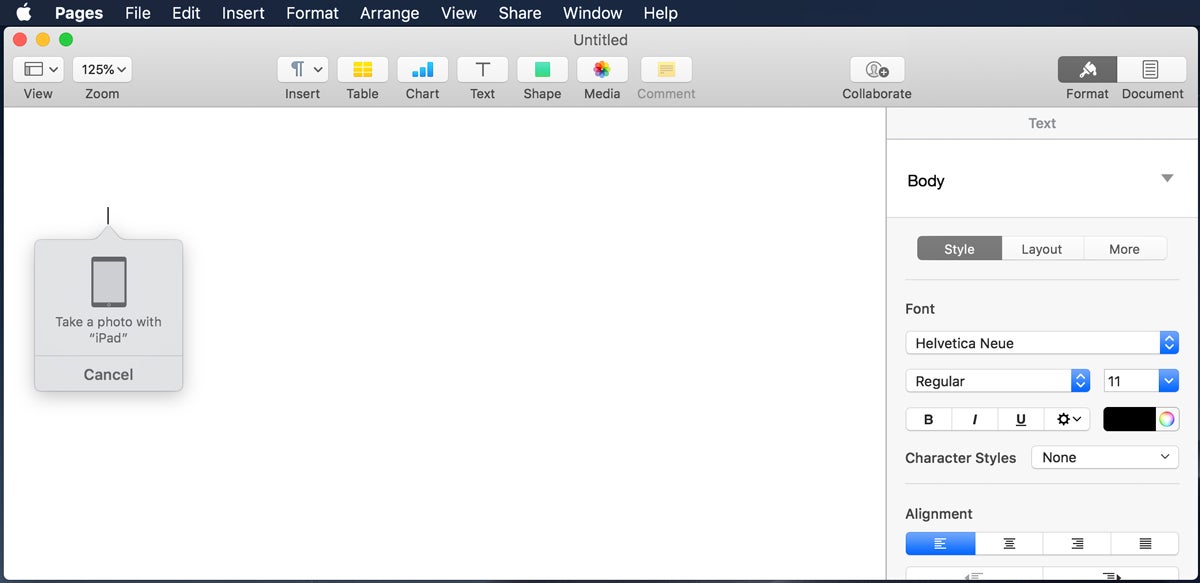Minimize the Pages window

pyautogui.click(x=42, y=39)
